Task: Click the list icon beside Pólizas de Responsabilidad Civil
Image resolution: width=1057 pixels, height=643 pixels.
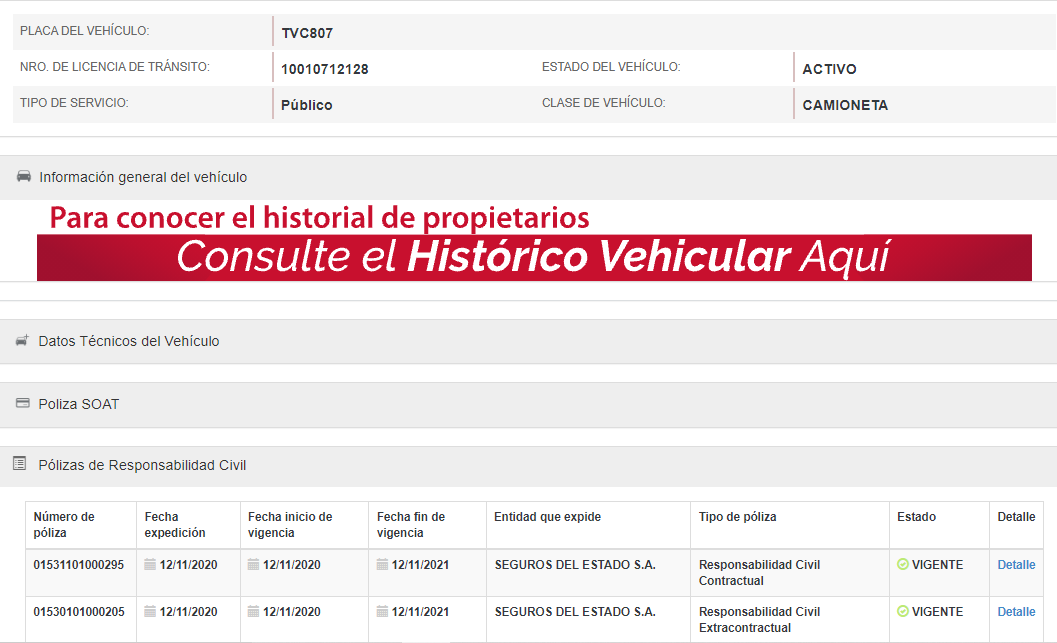Action: click(x=19, y=464)
